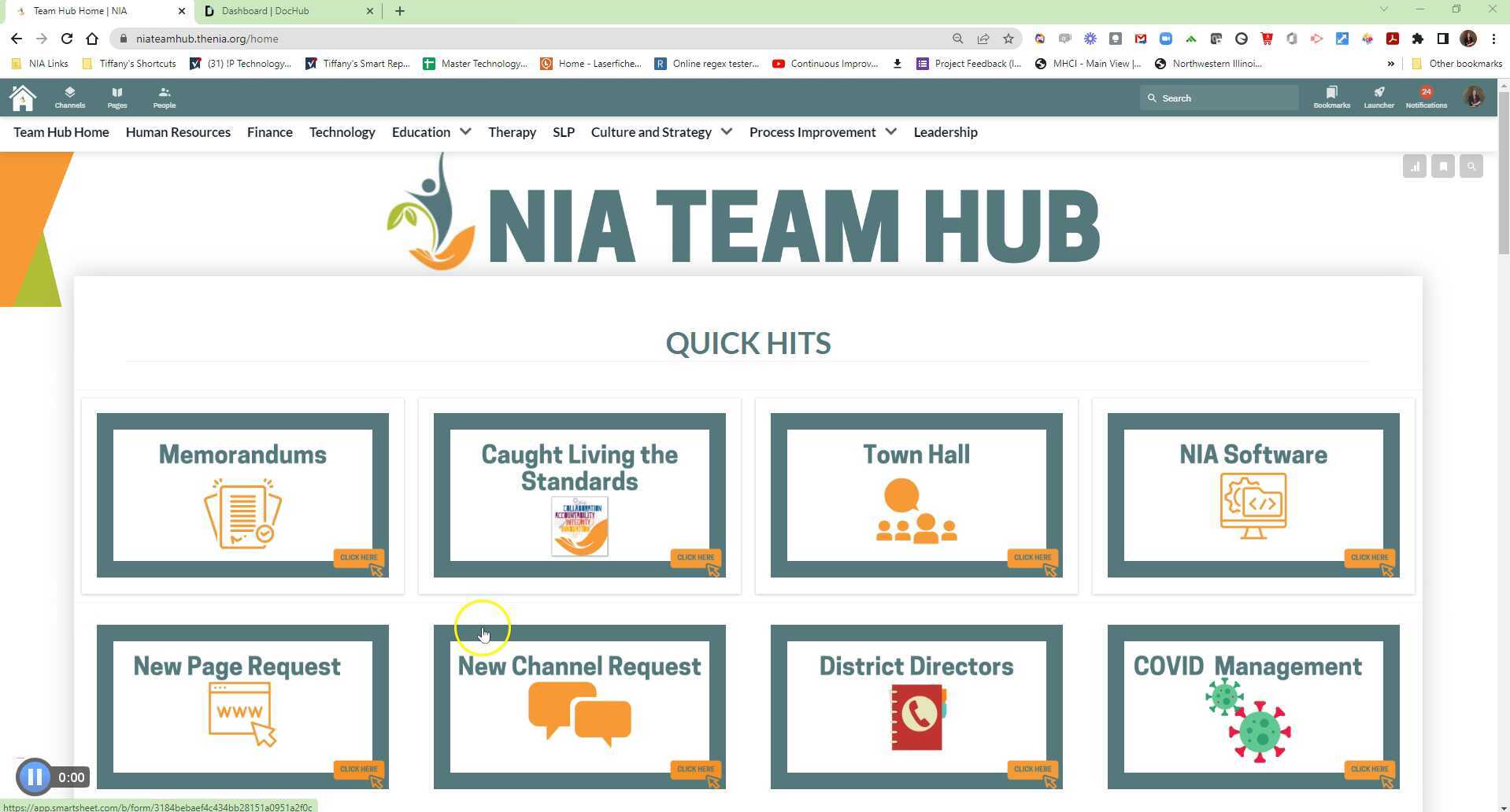This screenshot has height=812, width=1510.
Task: Launch apps with the rocket Launcher icon
Action: click(x=1379, y=97)
